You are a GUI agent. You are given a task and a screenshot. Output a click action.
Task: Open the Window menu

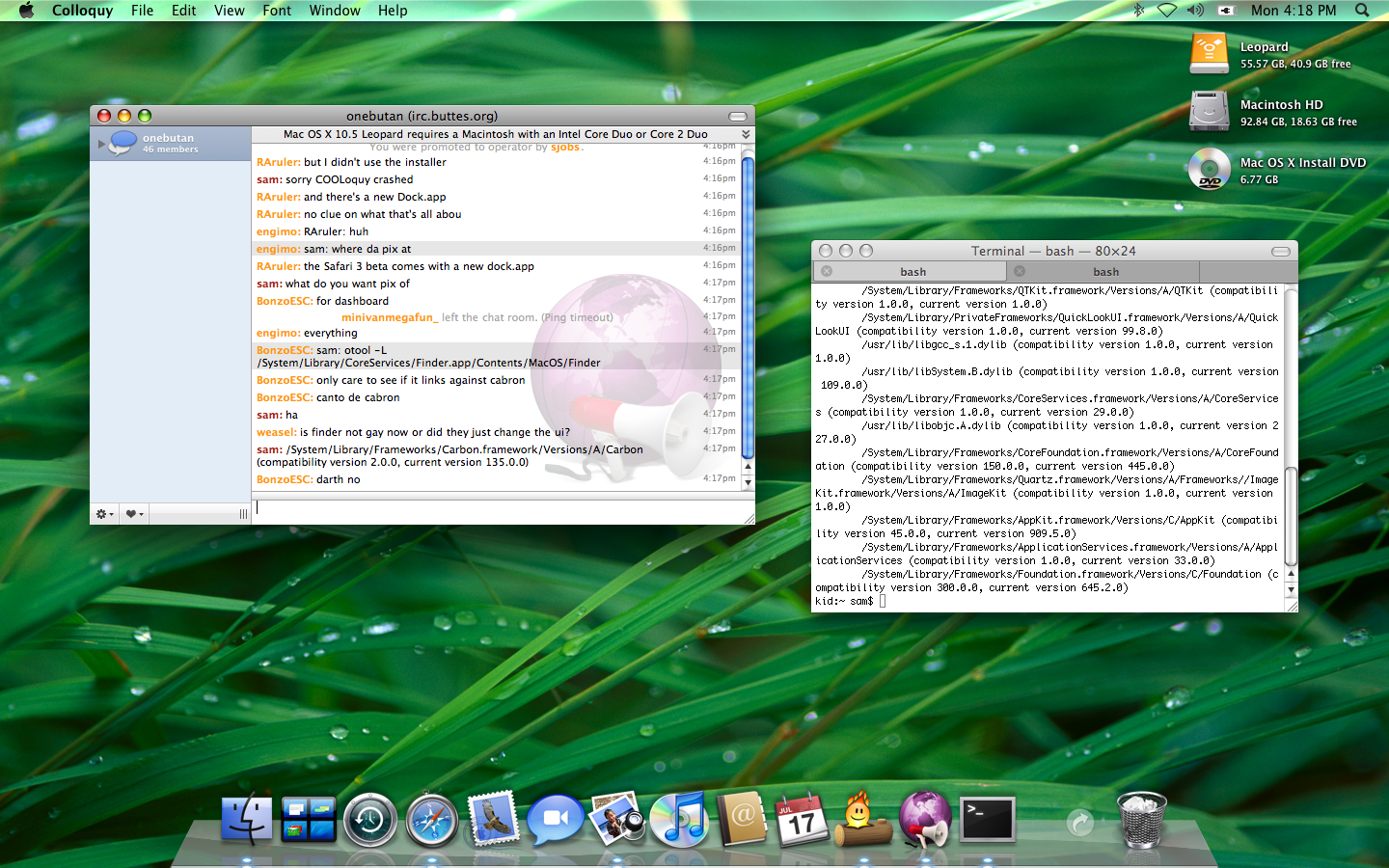335,11
